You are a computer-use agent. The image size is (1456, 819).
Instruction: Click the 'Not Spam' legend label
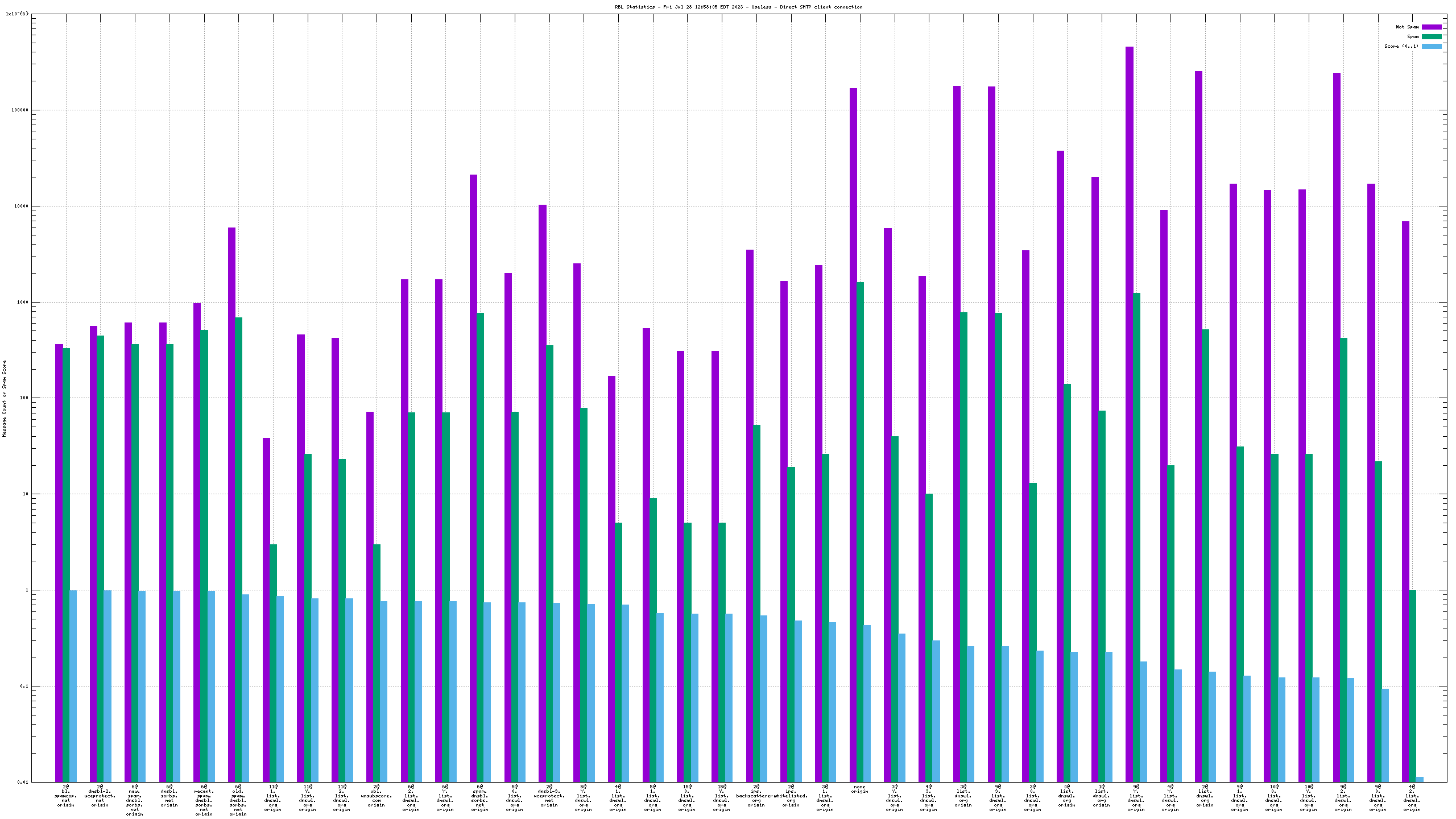1407,27
